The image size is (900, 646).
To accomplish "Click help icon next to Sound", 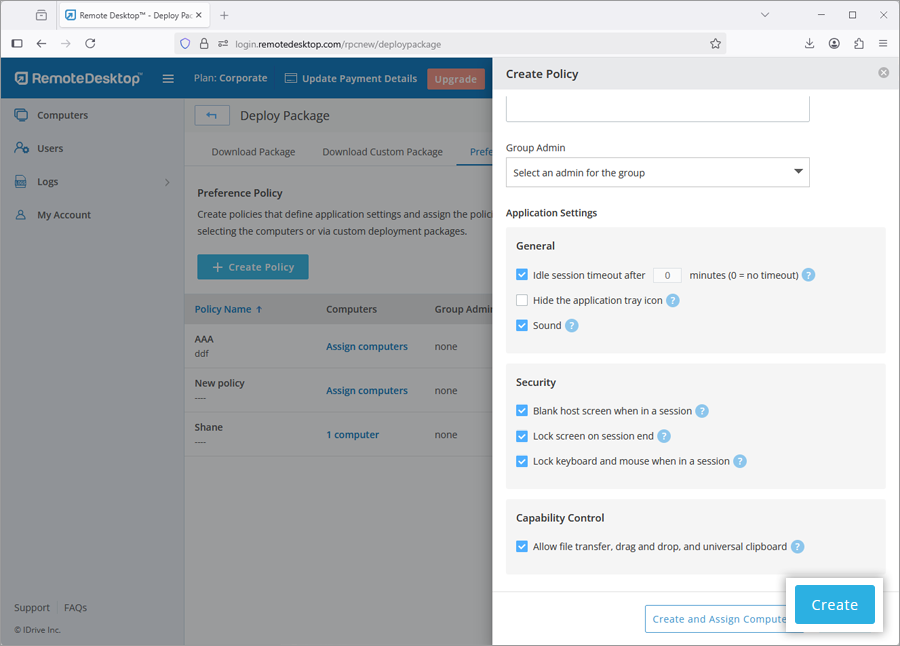I will [x=572, y=326].
